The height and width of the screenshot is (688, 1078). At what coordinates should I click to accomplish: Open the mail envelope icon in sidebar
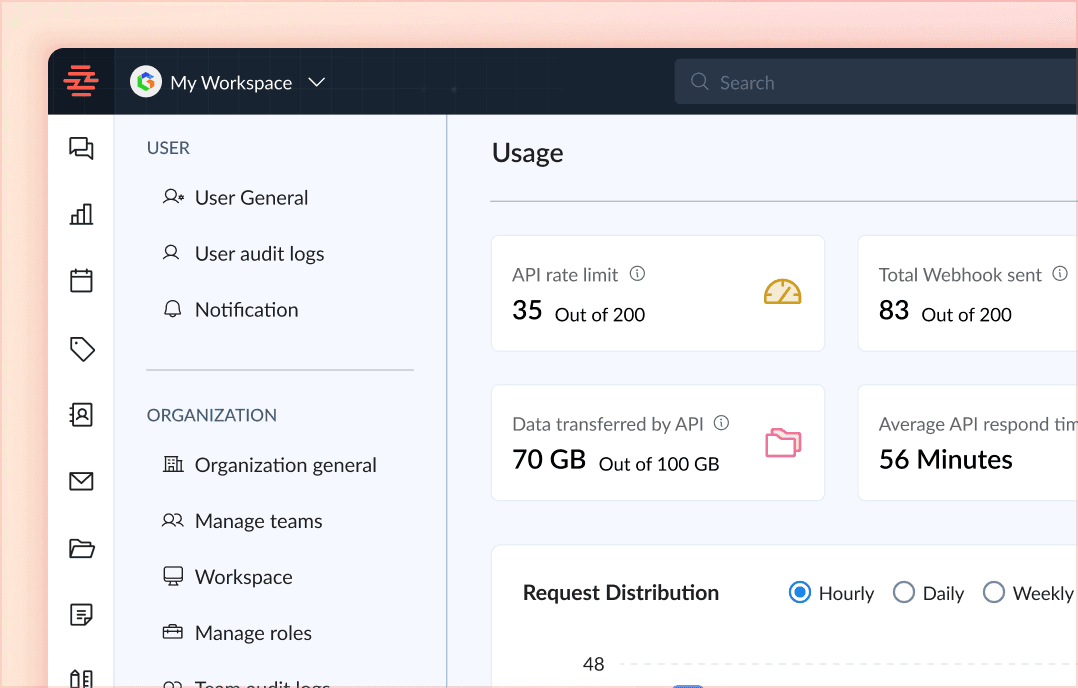[x=81, y=481]
